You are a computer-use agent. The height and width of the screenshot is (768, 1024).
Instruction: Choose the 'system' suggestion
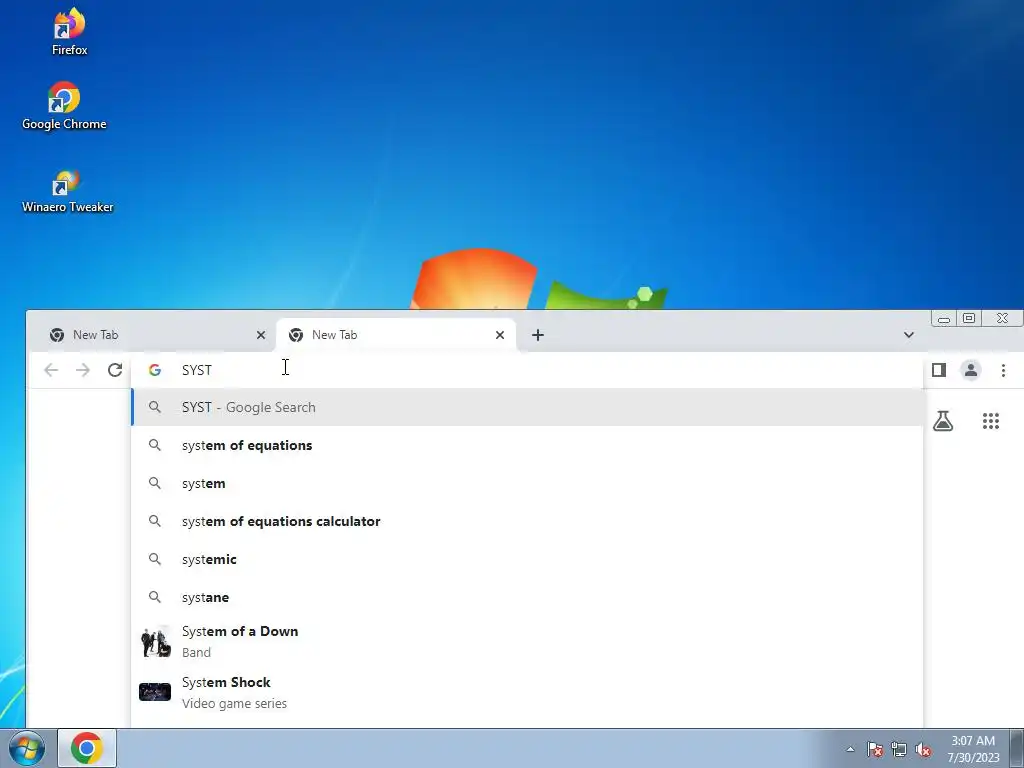[x=528, y=483]
